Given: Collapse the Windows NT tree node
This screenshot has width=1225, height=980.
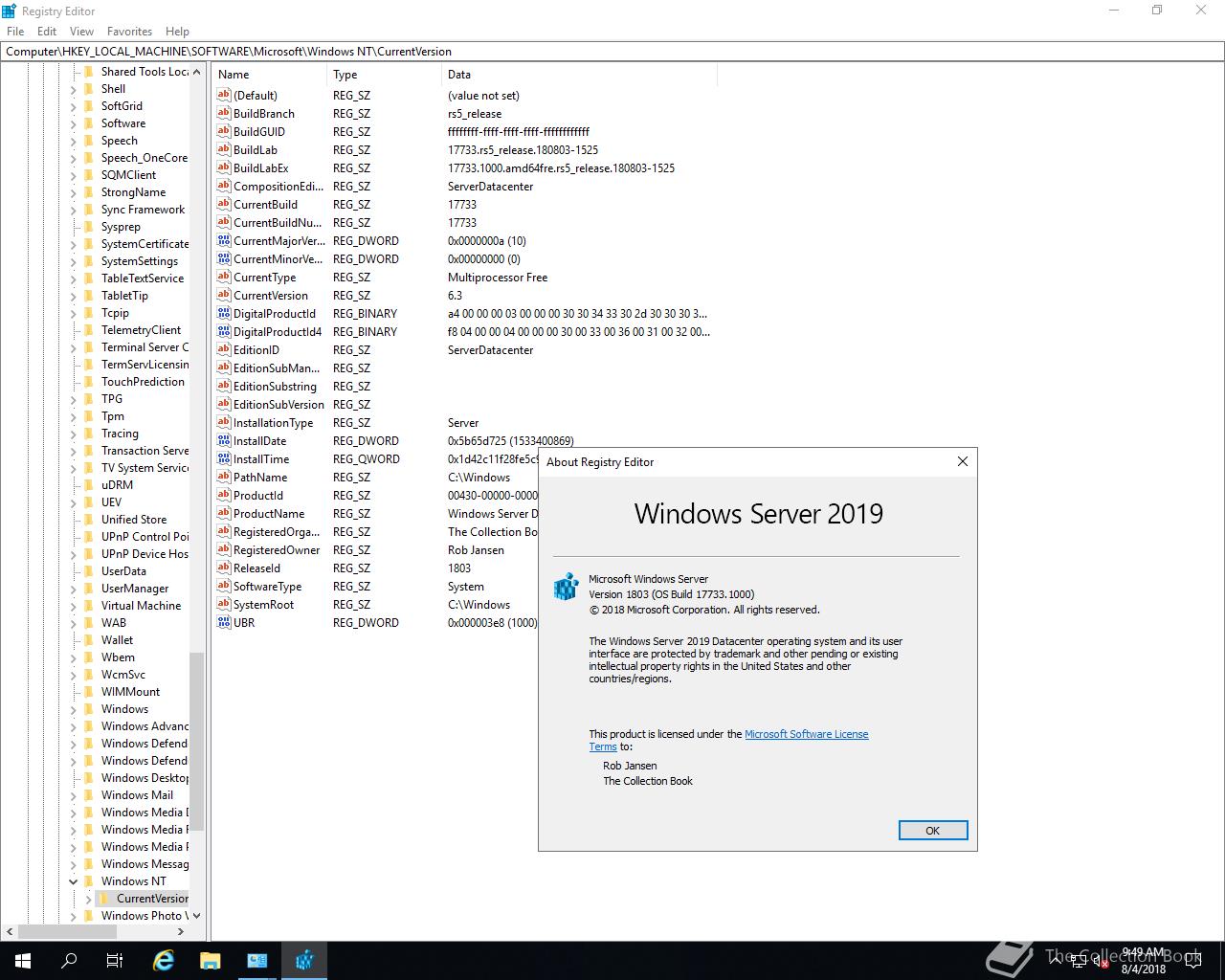Looking at the screenshot, I should coord(73,881).
